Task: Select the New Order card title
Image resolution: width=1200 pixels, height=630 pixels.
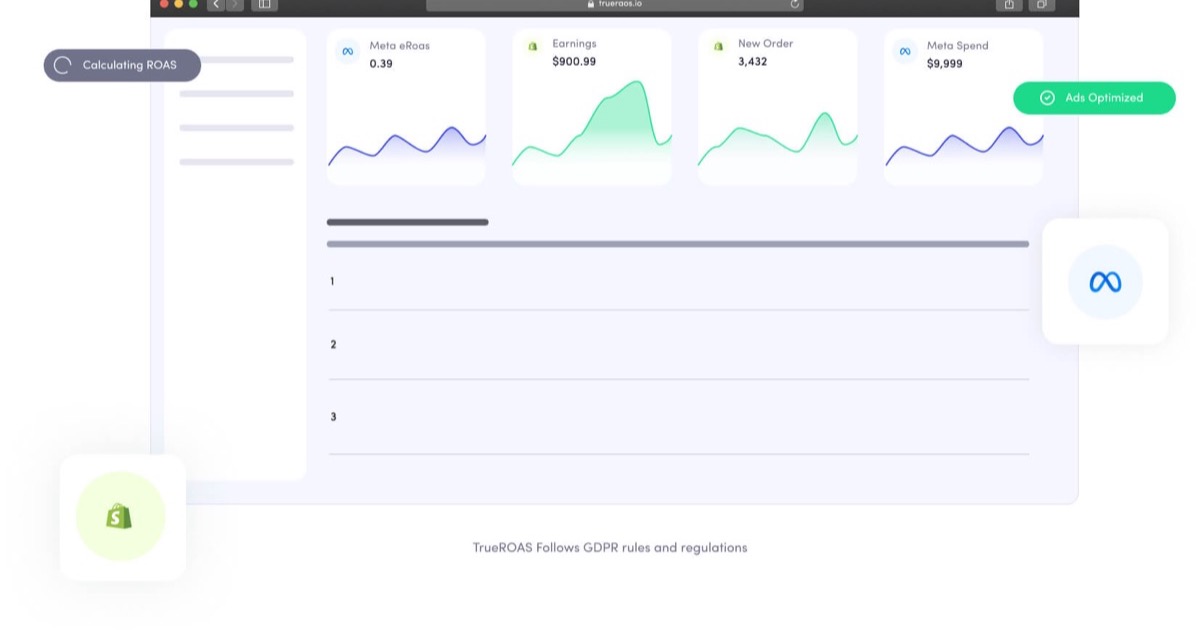Action: point(766,43)
